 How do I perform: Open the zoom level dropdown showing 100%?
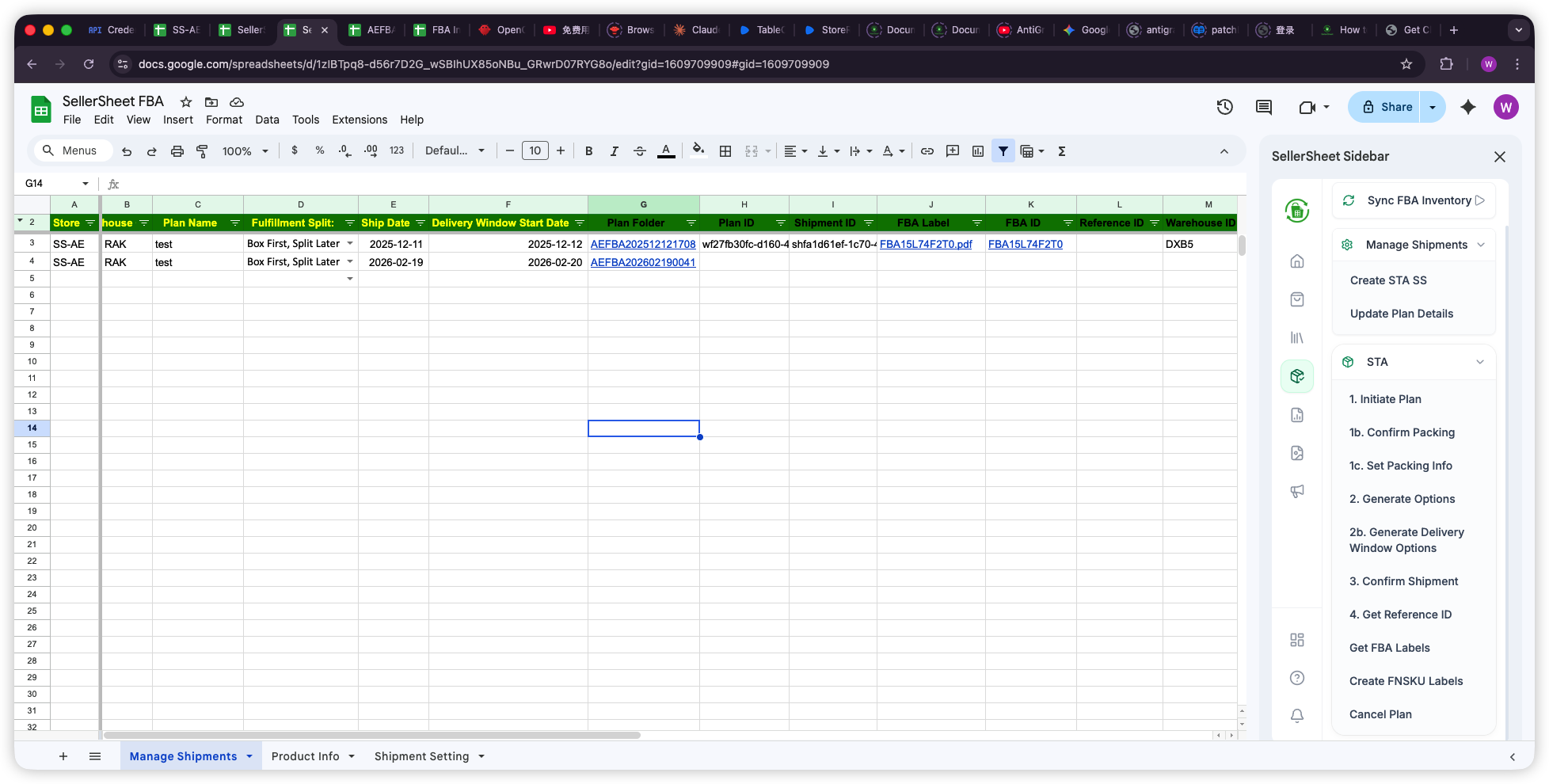[245, 150]
